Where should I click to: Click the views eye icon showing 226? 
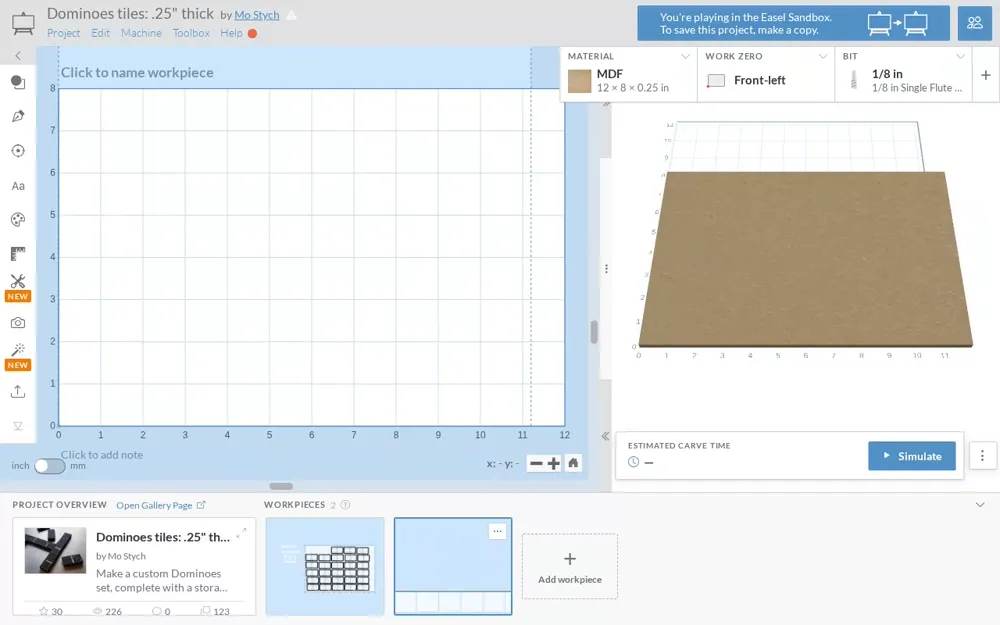pyautogui.click(x=98, y=611)
